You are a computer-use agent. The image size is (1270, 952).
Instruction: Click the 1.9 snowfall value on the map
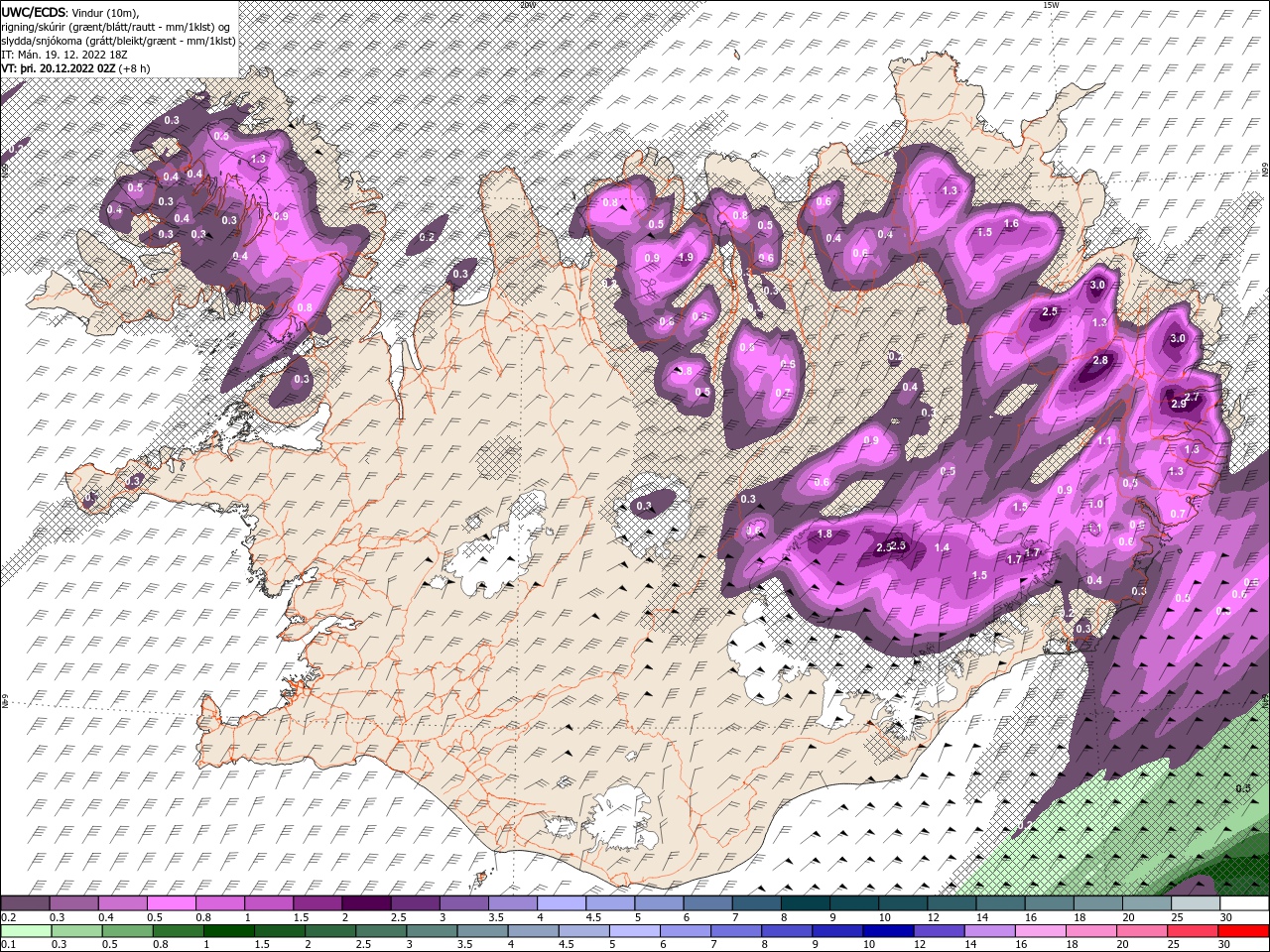click(x=685, y=258)
